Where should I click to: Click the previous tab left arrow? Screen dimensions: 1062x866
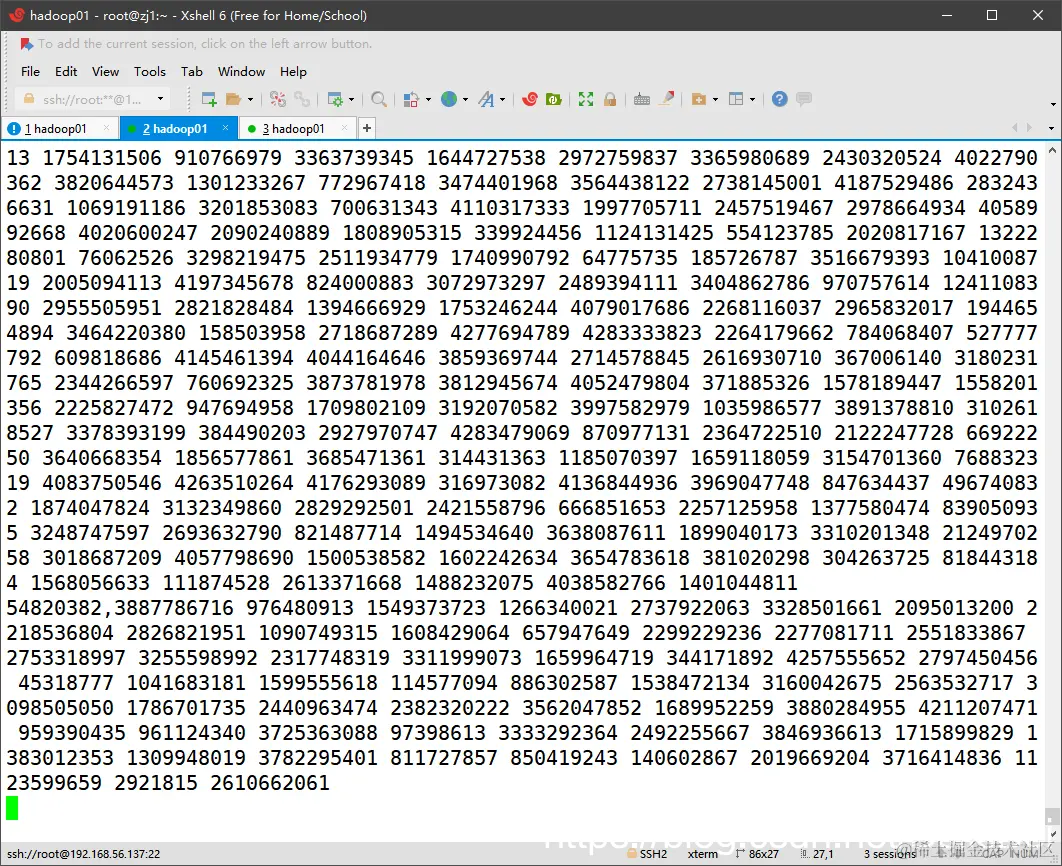click(x=1014, y=127)
